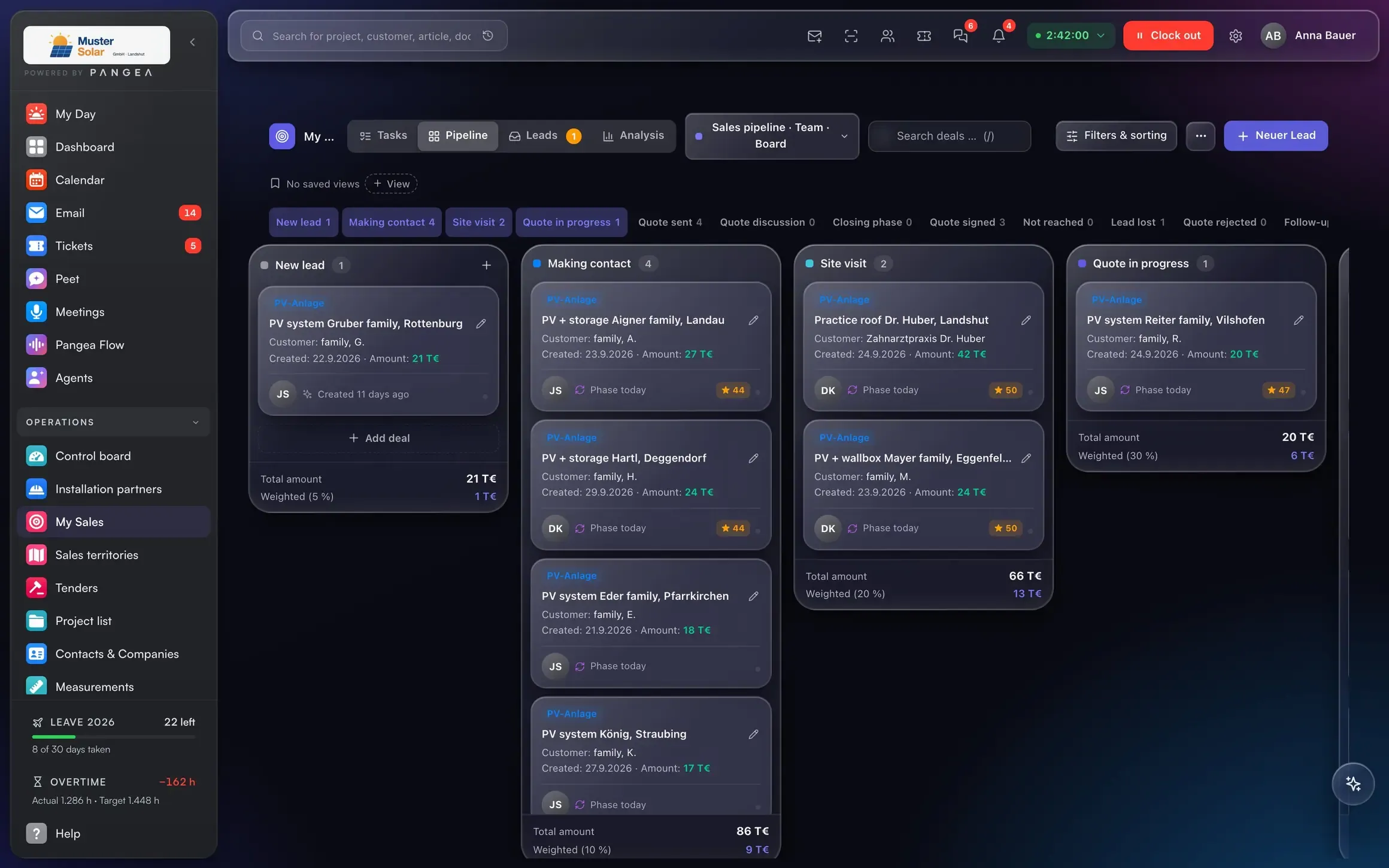Image resolution: width=1389 pixels, height=868 pixels.
Task: Switch to the Analysis tab
Action: (633, 136)
